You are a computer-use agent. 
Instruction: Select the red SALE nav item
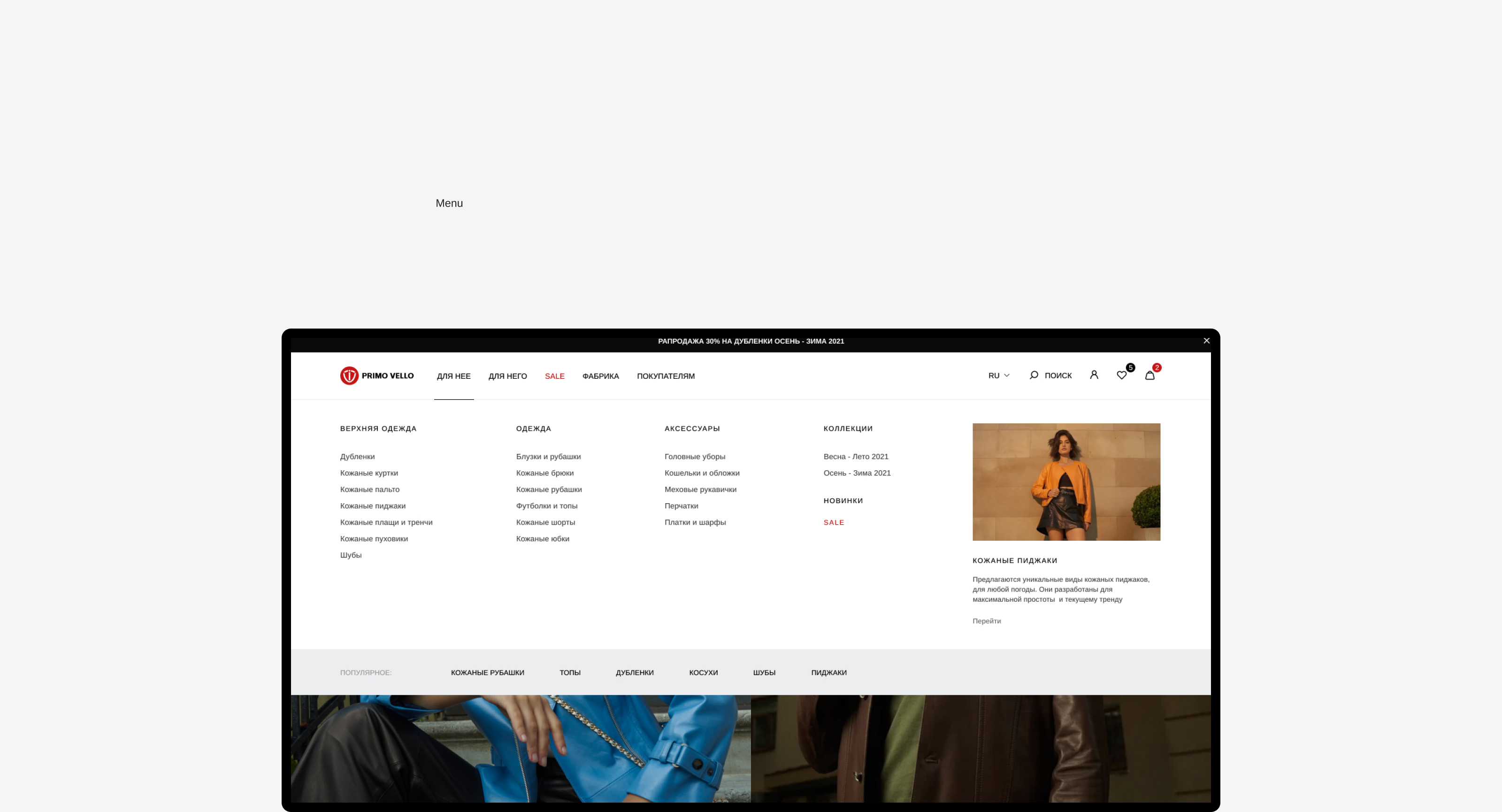554,376
